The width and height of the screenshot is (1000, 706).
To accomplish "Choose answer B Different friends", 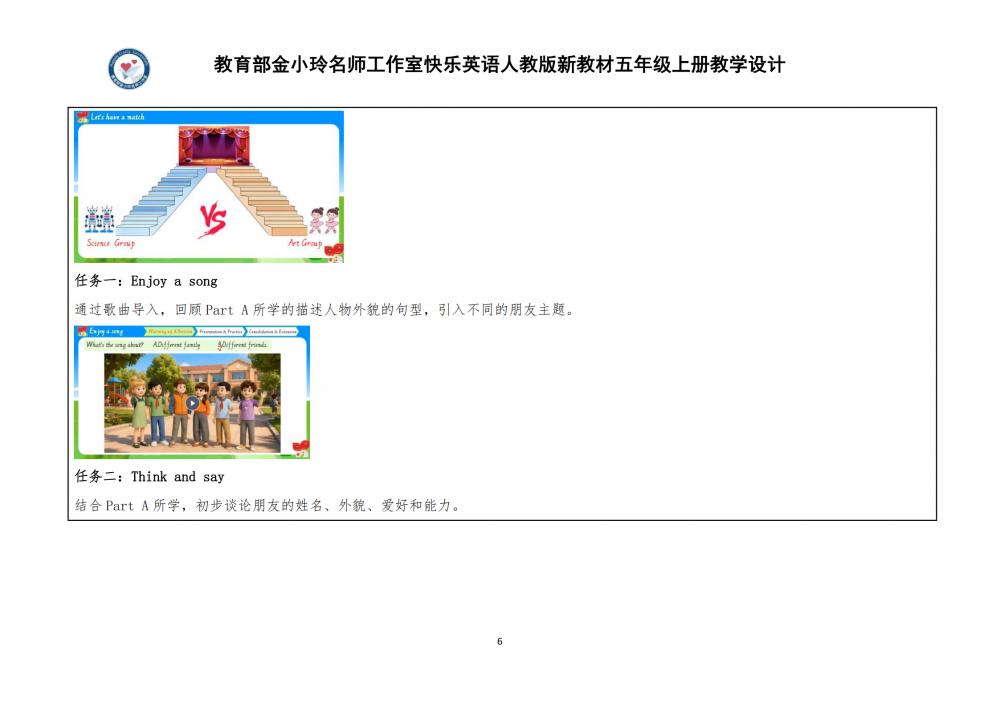I will [242, 345].
